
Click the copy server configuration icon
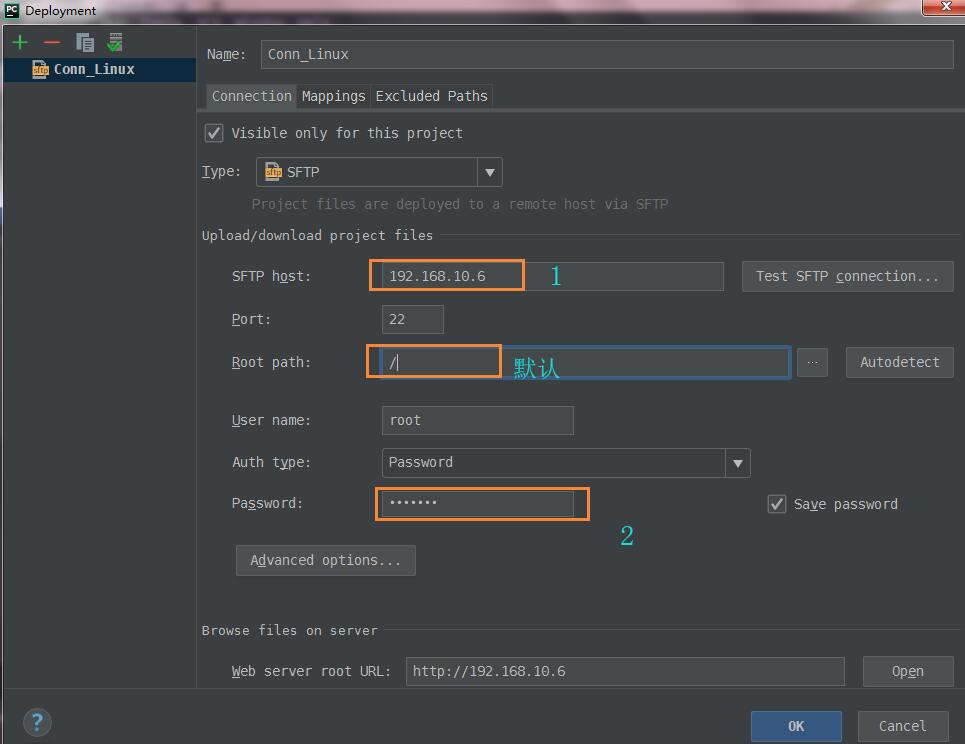[85, 42]
